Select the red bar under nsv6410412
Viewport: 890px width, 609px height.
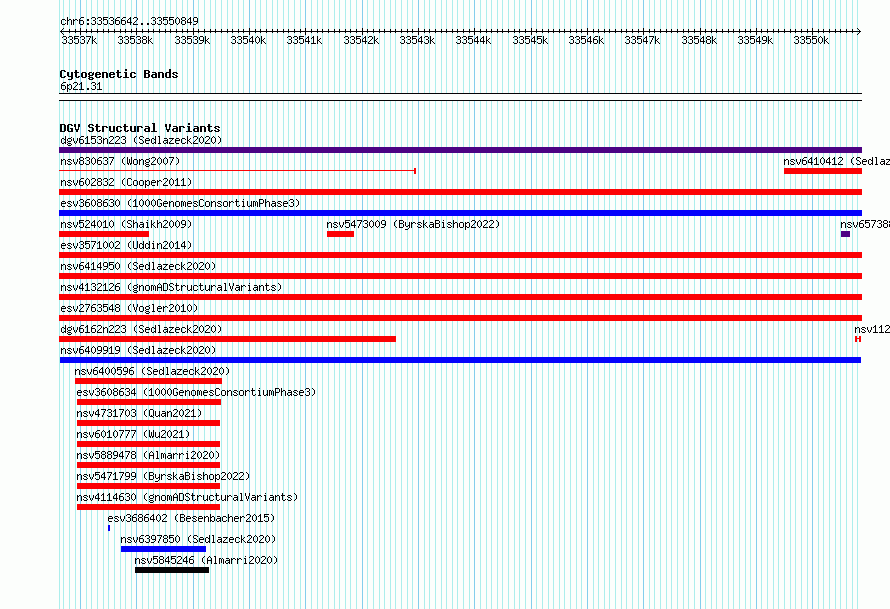(x=823, y=171)
